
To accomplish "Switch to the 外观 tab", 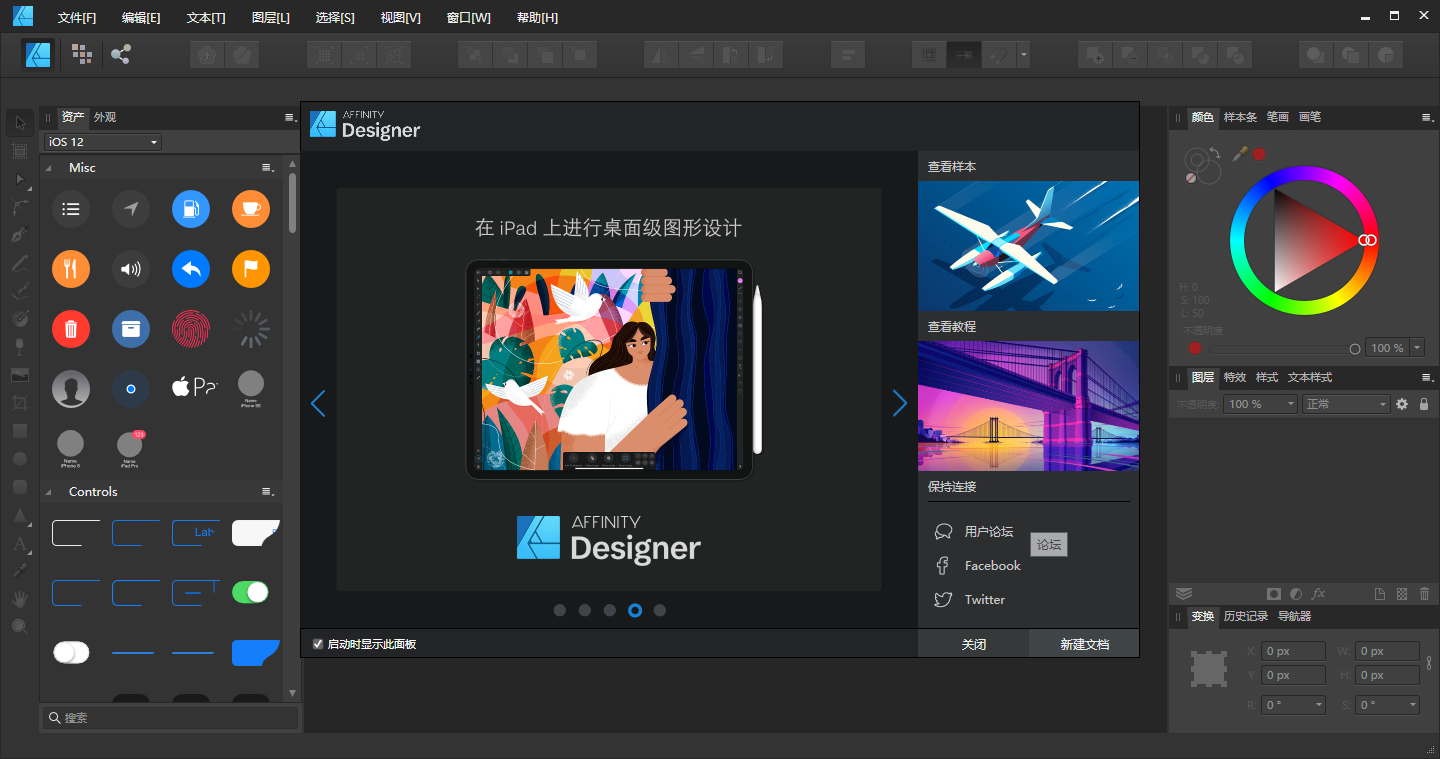I will [x=104, y=117].
